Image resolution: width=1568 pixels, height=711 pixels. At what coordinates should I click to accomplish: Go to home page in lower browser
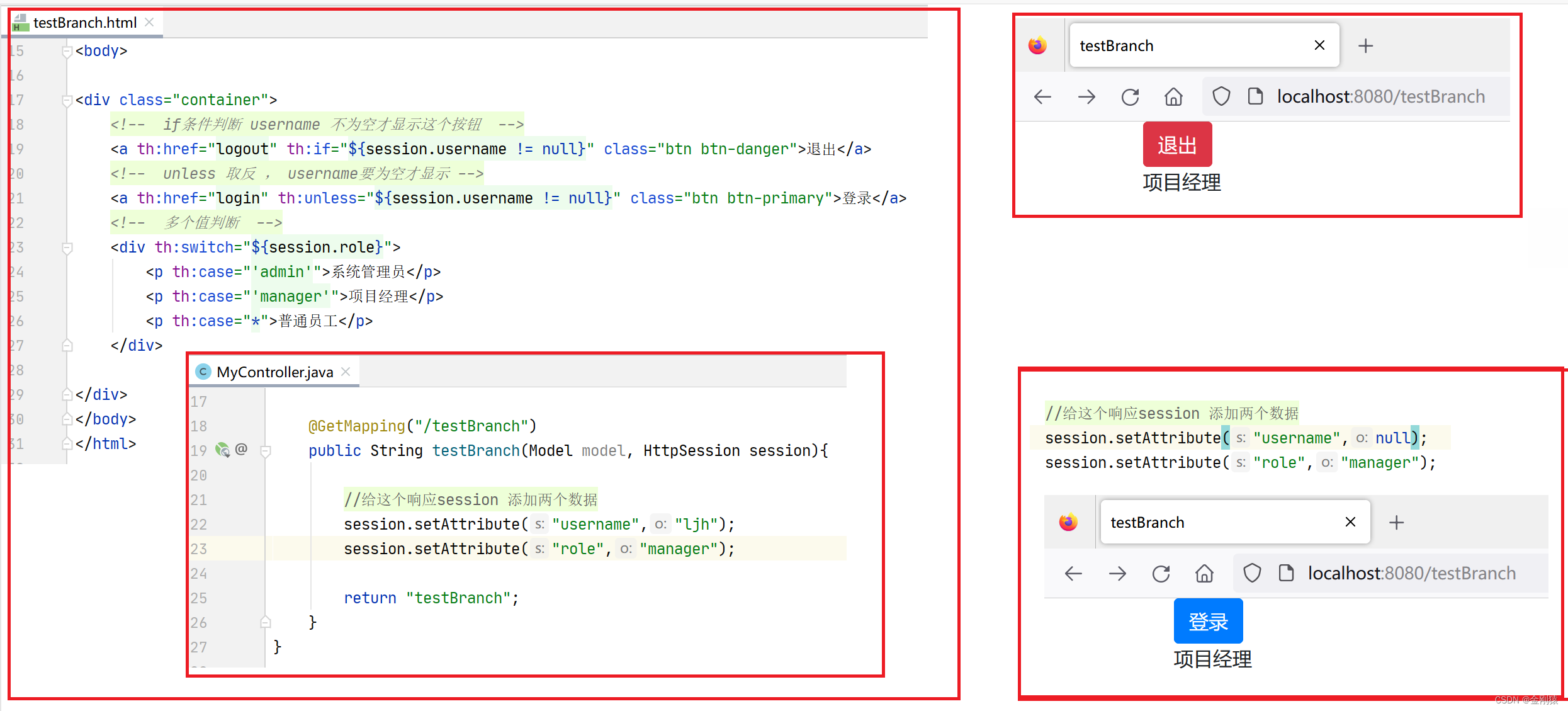(1204, 574)
